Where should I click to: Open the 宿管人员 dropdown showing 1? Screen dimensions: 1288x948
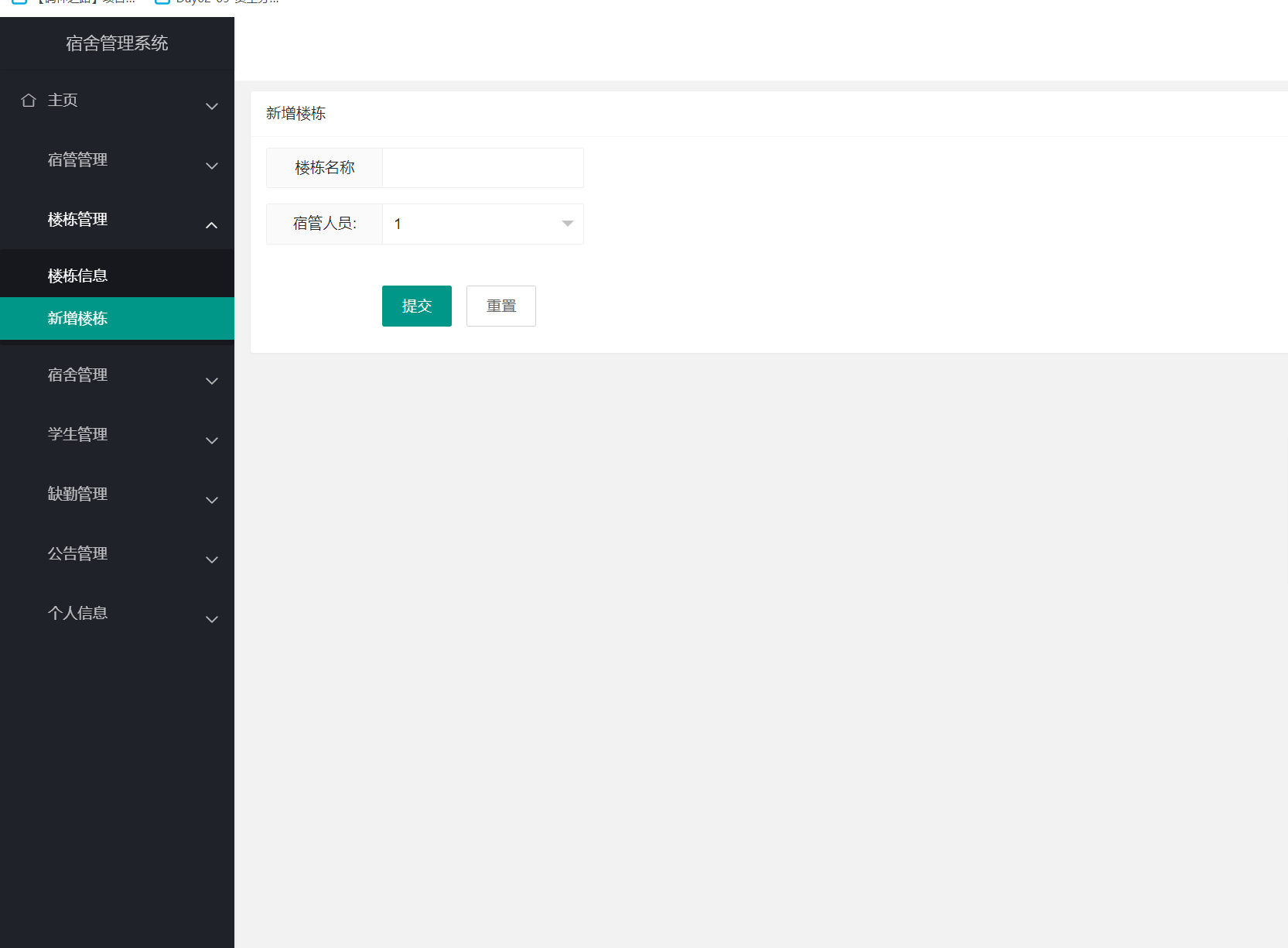pyautogui.click(x=483, y=224)
